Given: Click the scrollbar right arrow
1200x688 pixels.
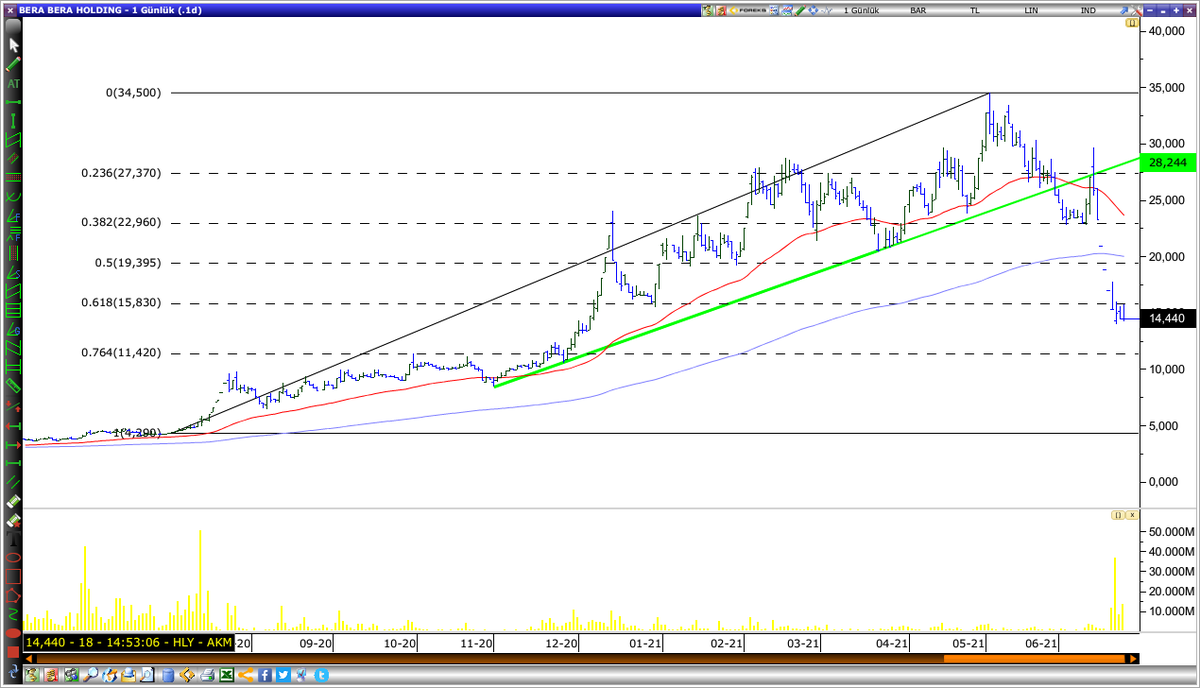Looking at the screenshot, I should pyautogui.click(x=1133, y=659).
